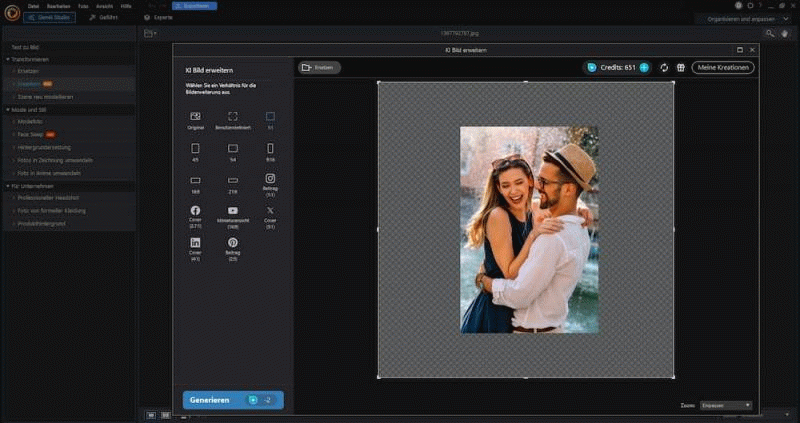This screenshot has width=800, height=423.
Task: Click the blue Exportieren button
Action: pos(194,6)
